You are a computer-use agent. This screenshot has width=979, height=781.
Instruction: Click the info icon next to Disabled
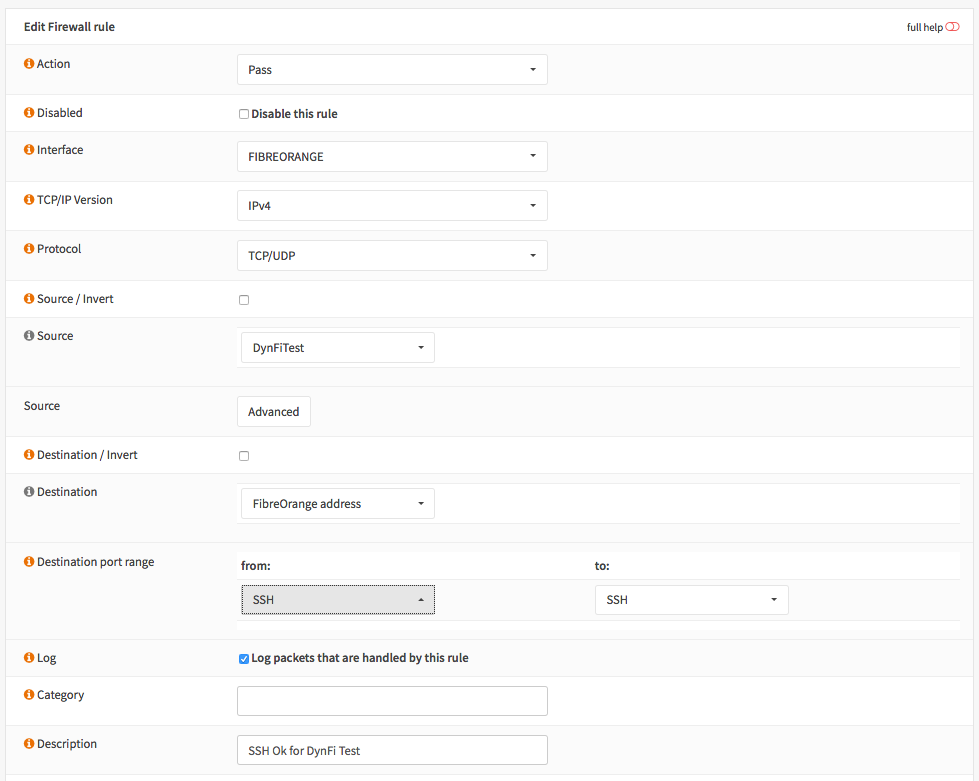point(29,112)
